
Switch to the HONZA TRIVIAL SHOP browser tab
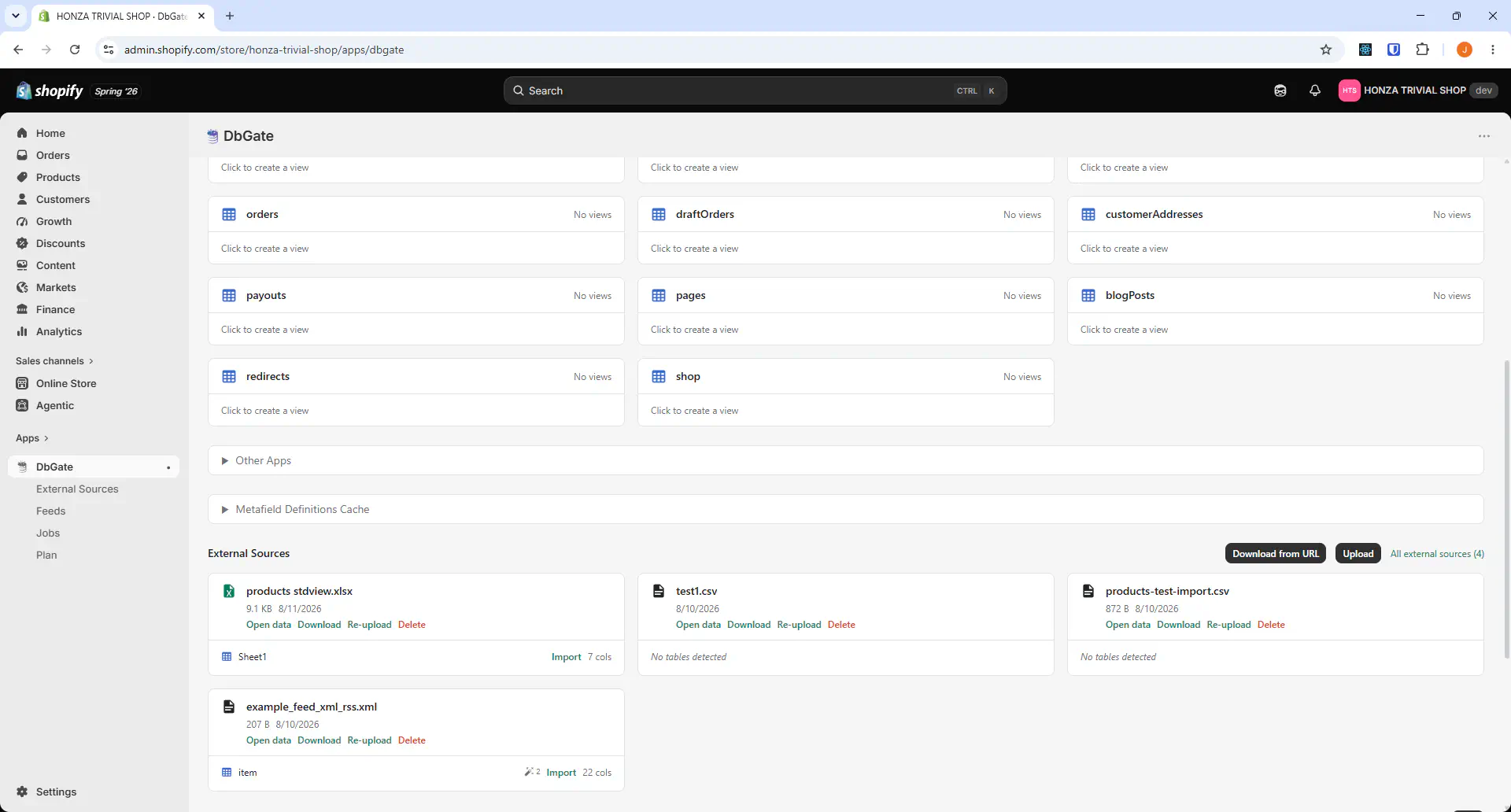point(121,16)
